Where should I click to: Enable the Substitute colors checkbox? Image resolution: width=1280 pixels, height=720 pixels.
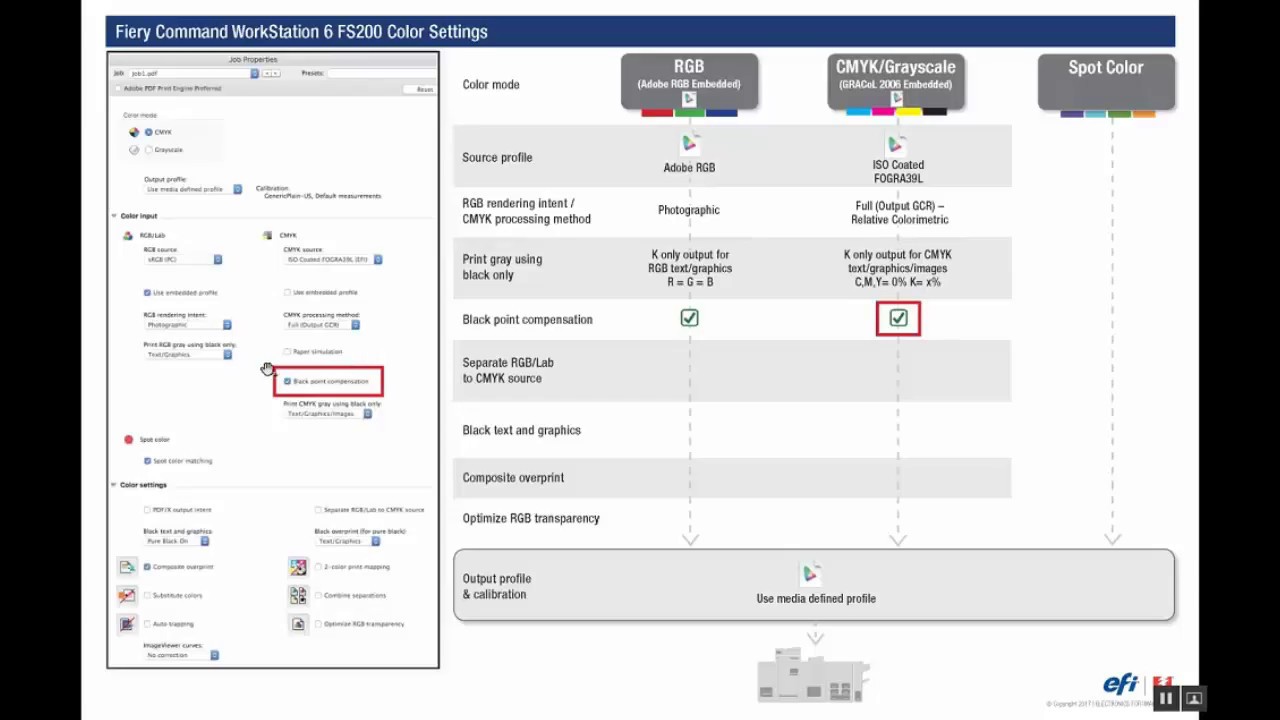147,595
